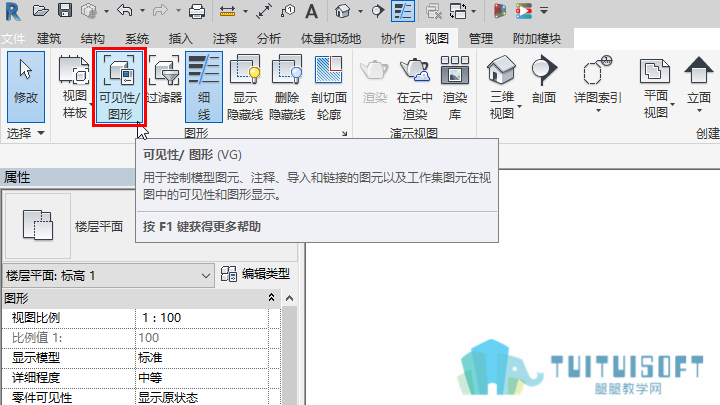This screenshot has width=720, height=405.
Task: Click the Undo arrow icon
Action: pyautogui.click(x=124, y=11)
